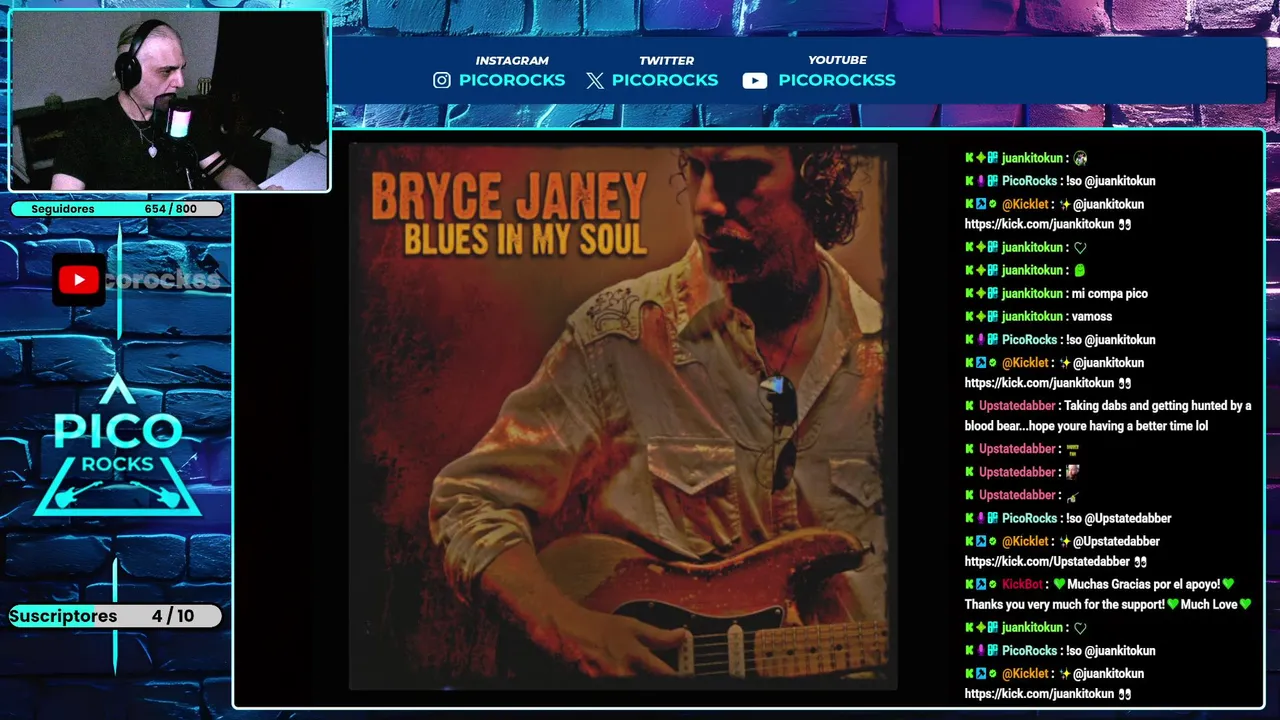Click the eyes emoji after kick.com/Upstatedabber
The image size is (1280, 720).
tap(1140, 562)
